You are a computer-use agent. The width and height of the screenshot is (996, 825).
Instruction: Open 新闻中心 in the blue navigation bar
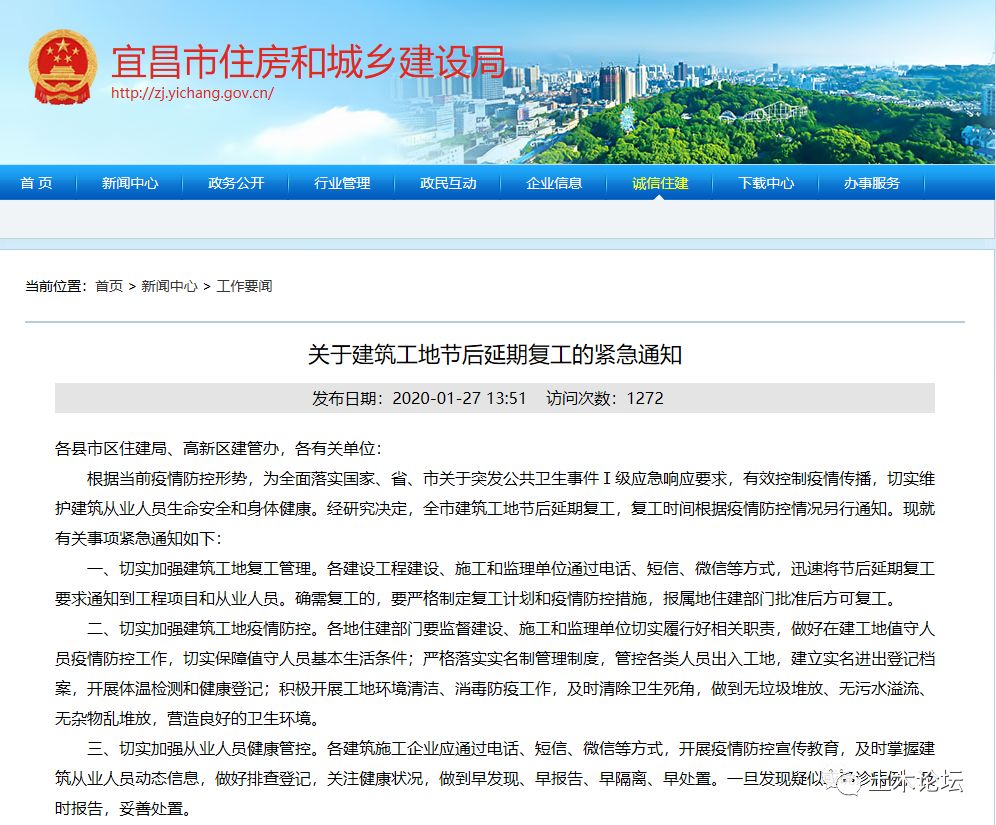click(130, 183)
